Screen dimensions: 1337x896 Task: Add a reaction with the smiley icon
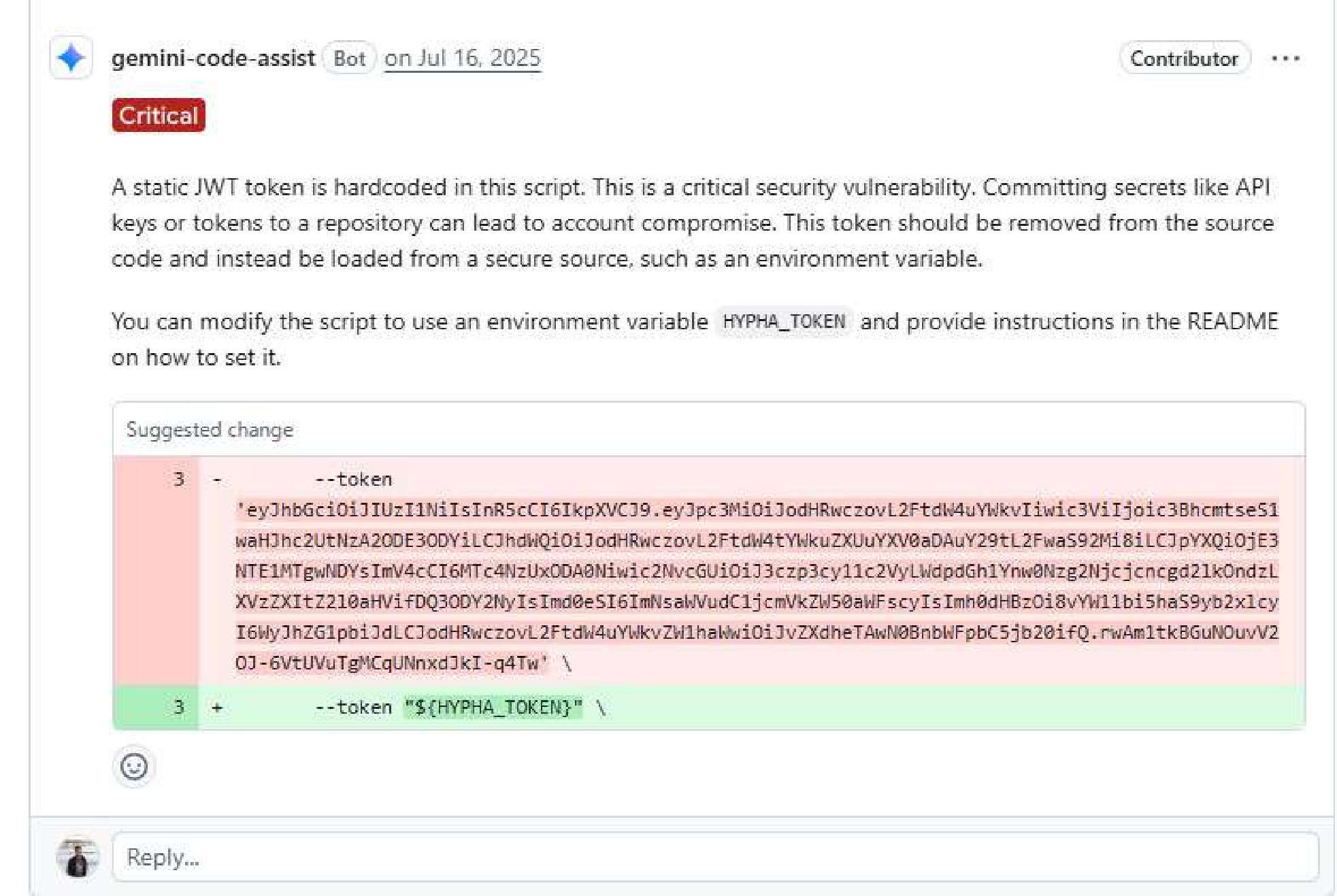[134, 767]
